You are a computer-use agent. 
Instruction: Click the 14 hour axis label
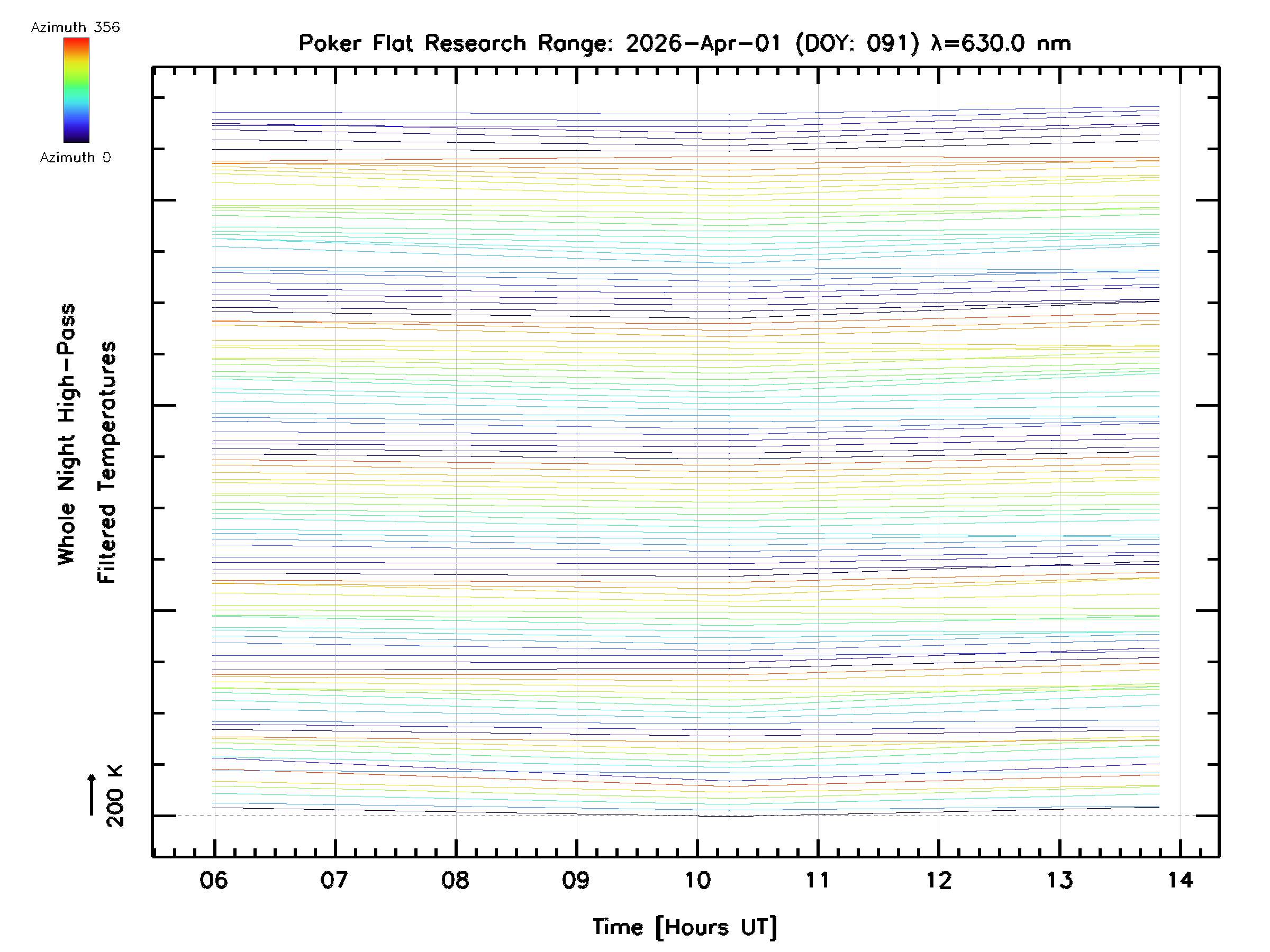1181,880
